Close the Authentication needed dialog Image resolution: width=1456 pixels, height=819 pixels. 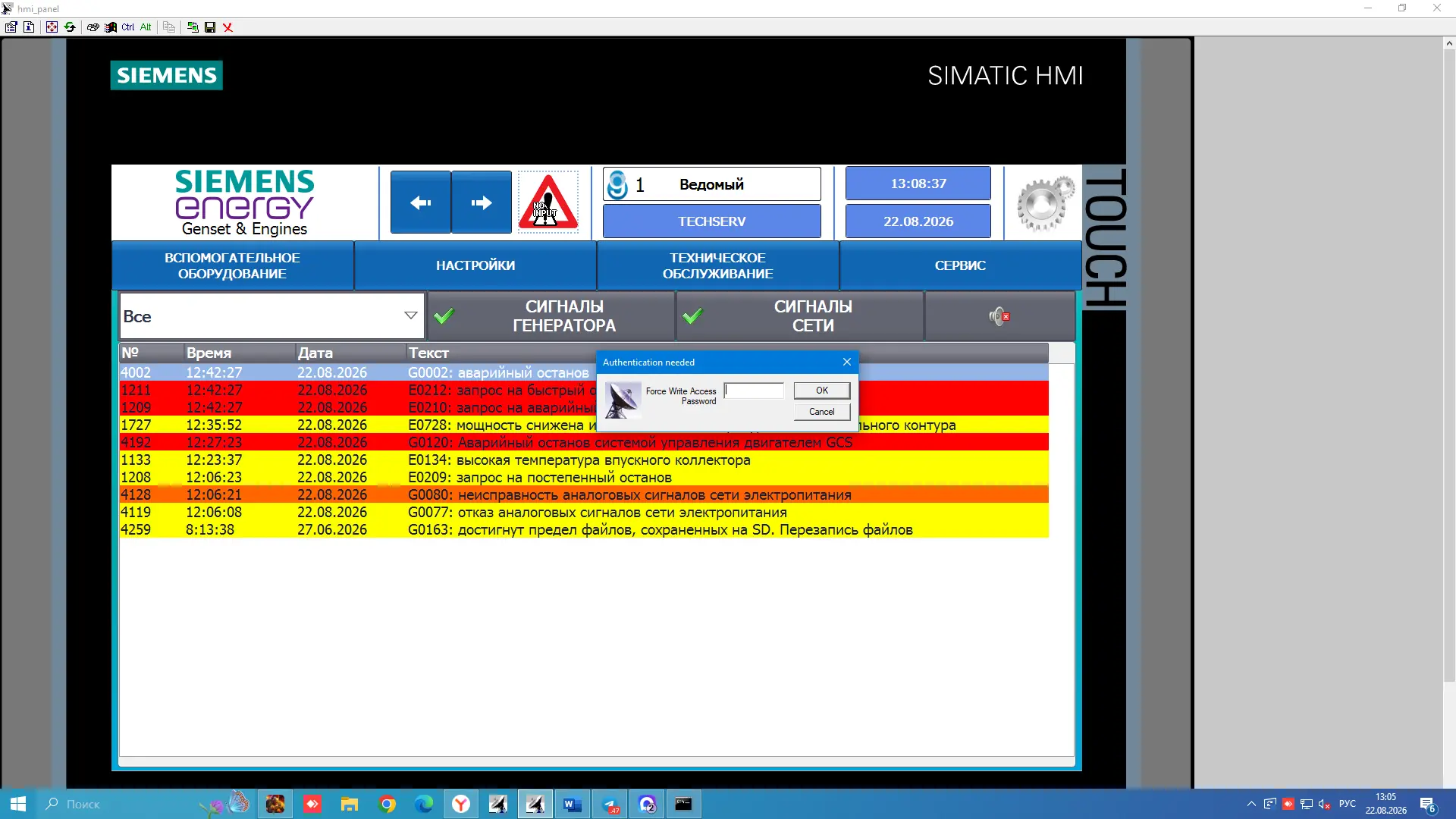847,362
